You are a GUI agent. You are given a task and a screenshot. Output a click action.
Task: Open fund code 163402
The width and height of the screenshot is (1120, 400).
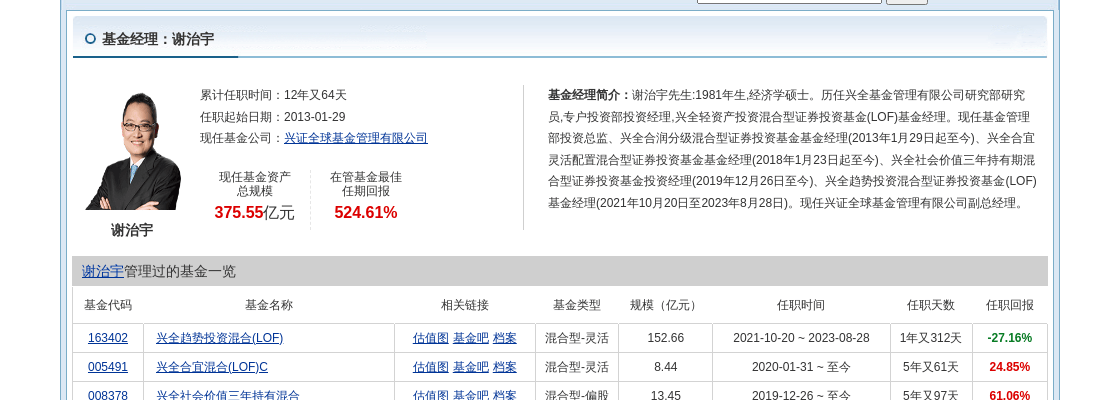108,338
